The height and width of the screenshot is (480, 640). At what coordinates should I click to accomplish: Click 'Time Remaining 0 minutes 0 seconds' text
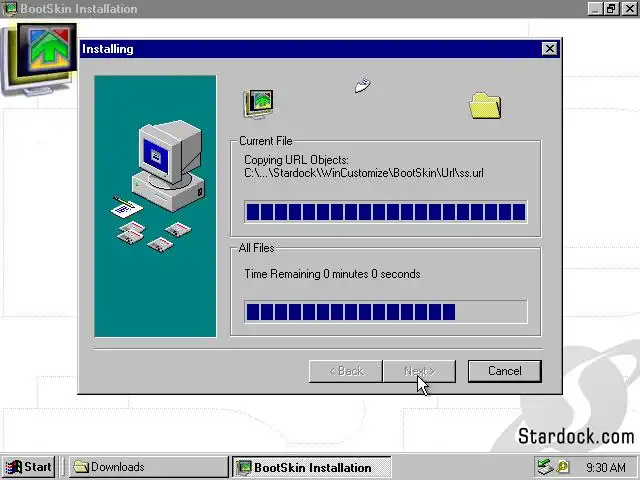[x=332, y=274]
